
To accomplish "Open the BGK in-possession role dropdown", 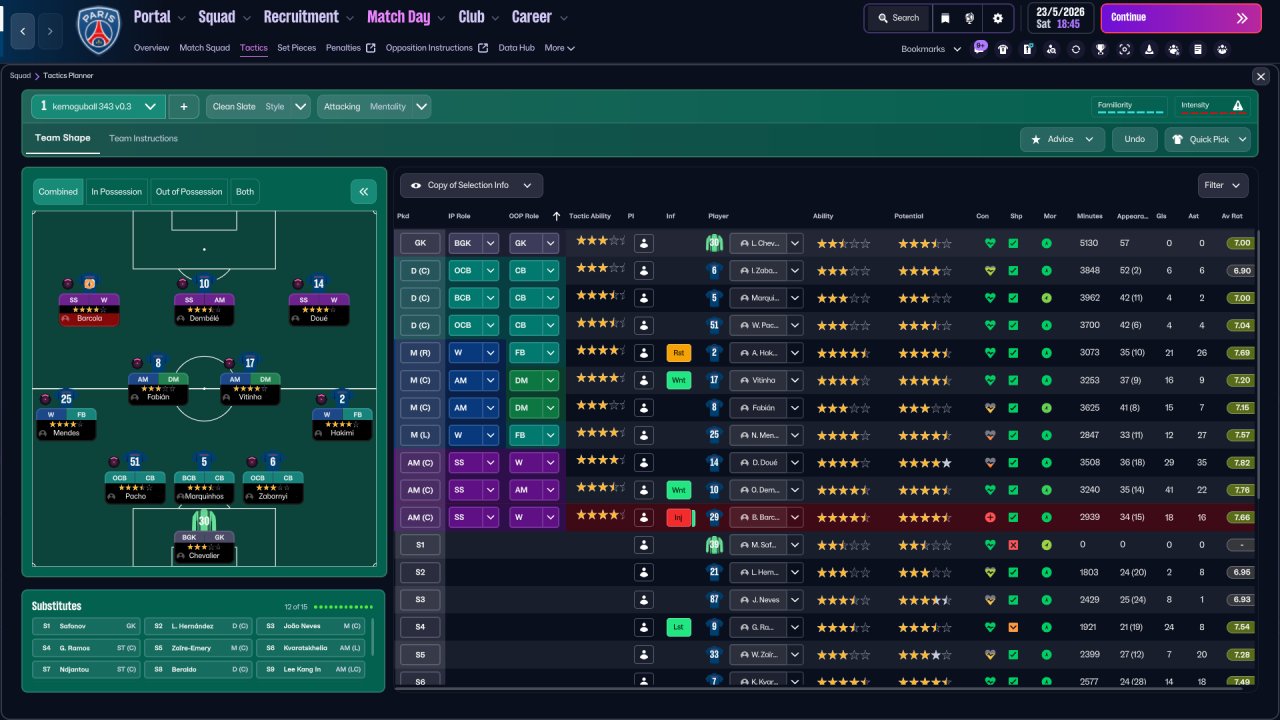I will pyautogui.click(x=473, y=243).
